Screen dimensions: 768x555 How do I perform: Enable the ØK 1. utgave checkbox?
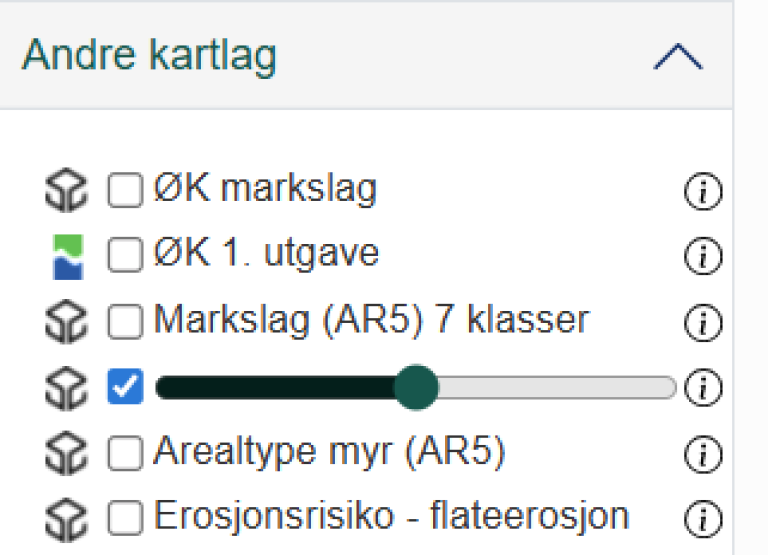[x=125, y=256]
